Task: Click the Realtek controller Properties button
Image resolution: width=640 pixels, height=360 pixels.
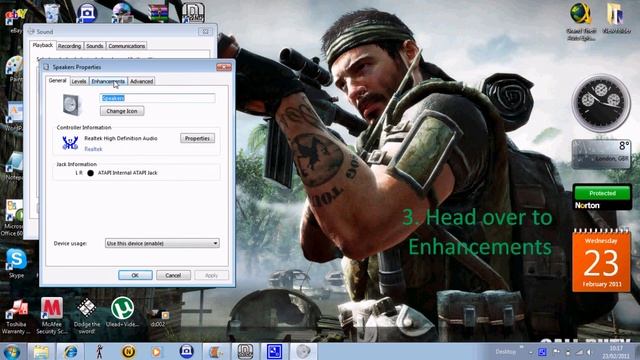Action: (197, 138)
